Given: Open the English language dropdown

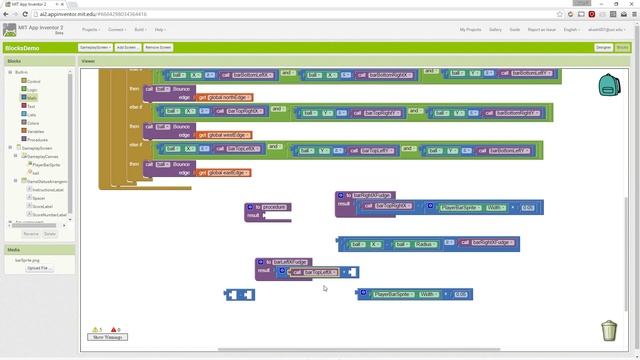Looking at the screenshot, I should (x=571, y=30).
